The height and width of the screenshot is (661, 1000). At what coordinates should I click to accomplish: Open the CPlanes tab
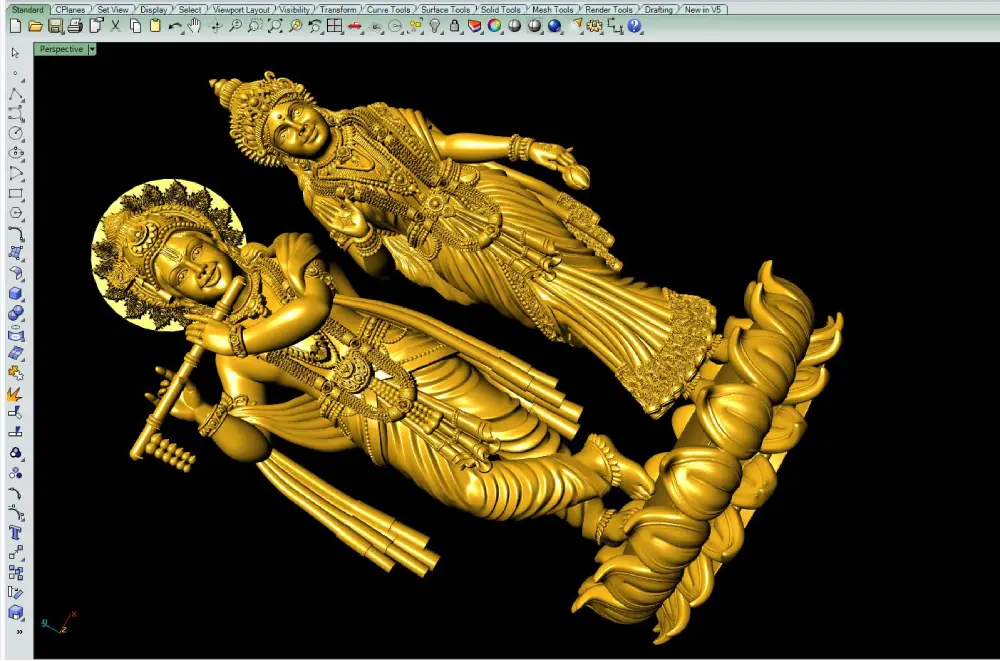[x=70, y=10]
